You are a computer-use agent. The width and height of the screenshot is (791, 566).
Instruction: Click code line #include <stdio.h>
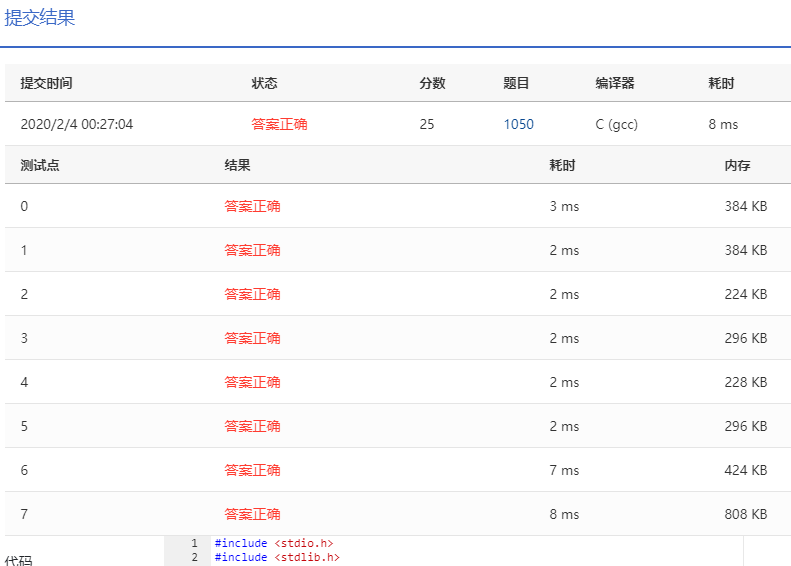point(274,543)
